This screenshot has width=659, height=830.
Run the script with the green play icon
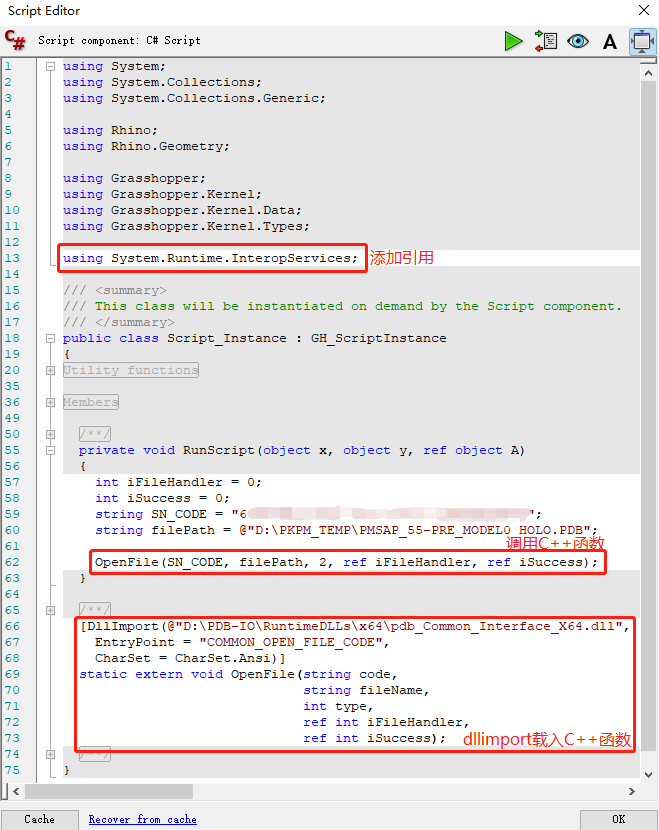(x=513, y=41)
